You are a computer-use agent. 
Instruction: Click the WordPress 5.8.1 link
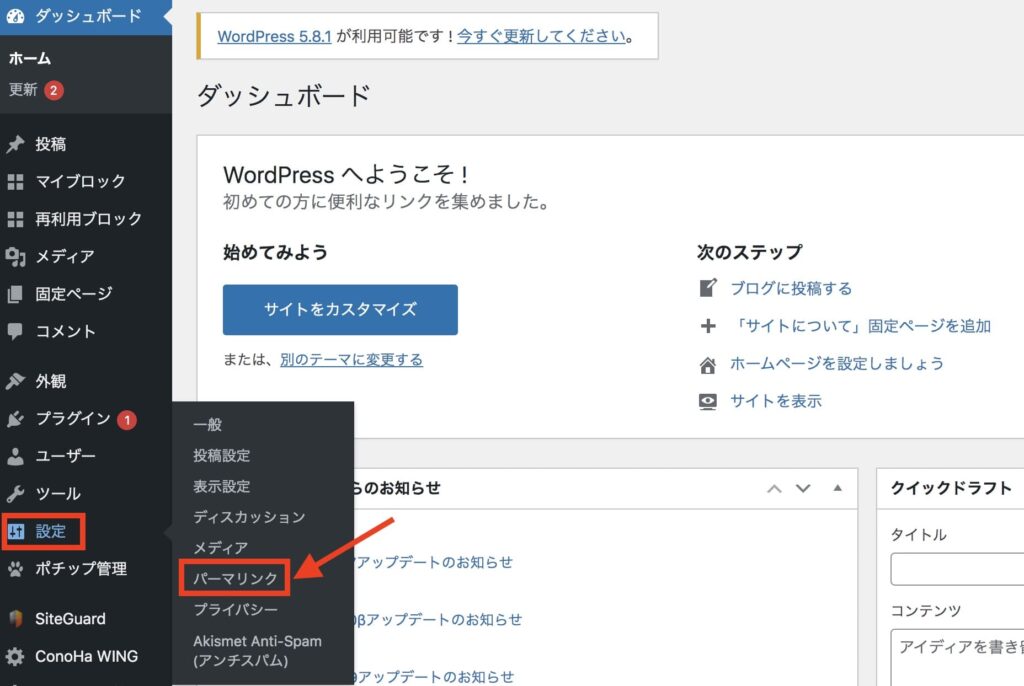tap(274, 37)
